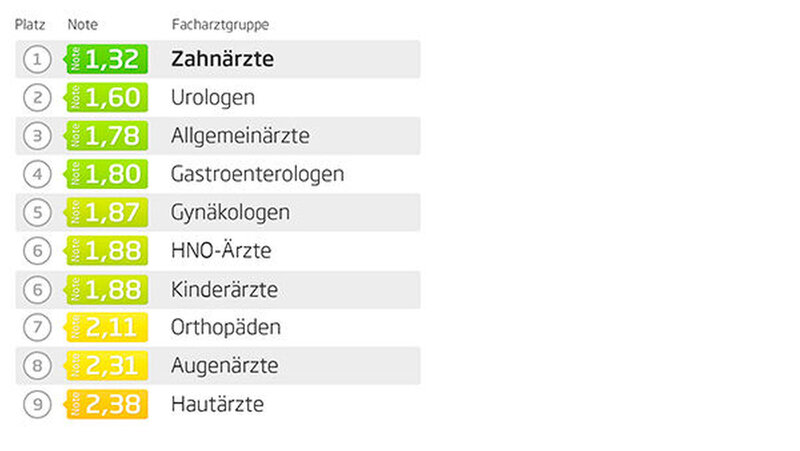
Task: Select rank 6 circle in HNO-Ärzte row
Action: point(37,251)
